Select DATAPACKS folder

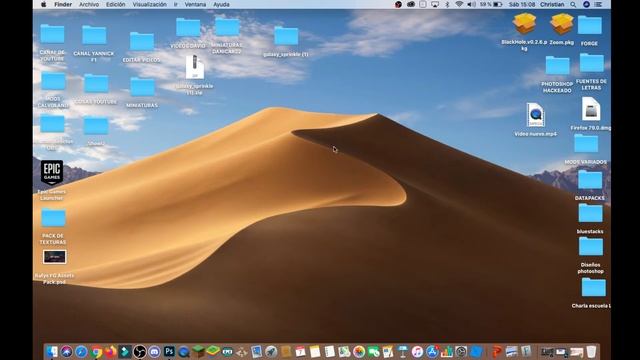tap(590, 180)
